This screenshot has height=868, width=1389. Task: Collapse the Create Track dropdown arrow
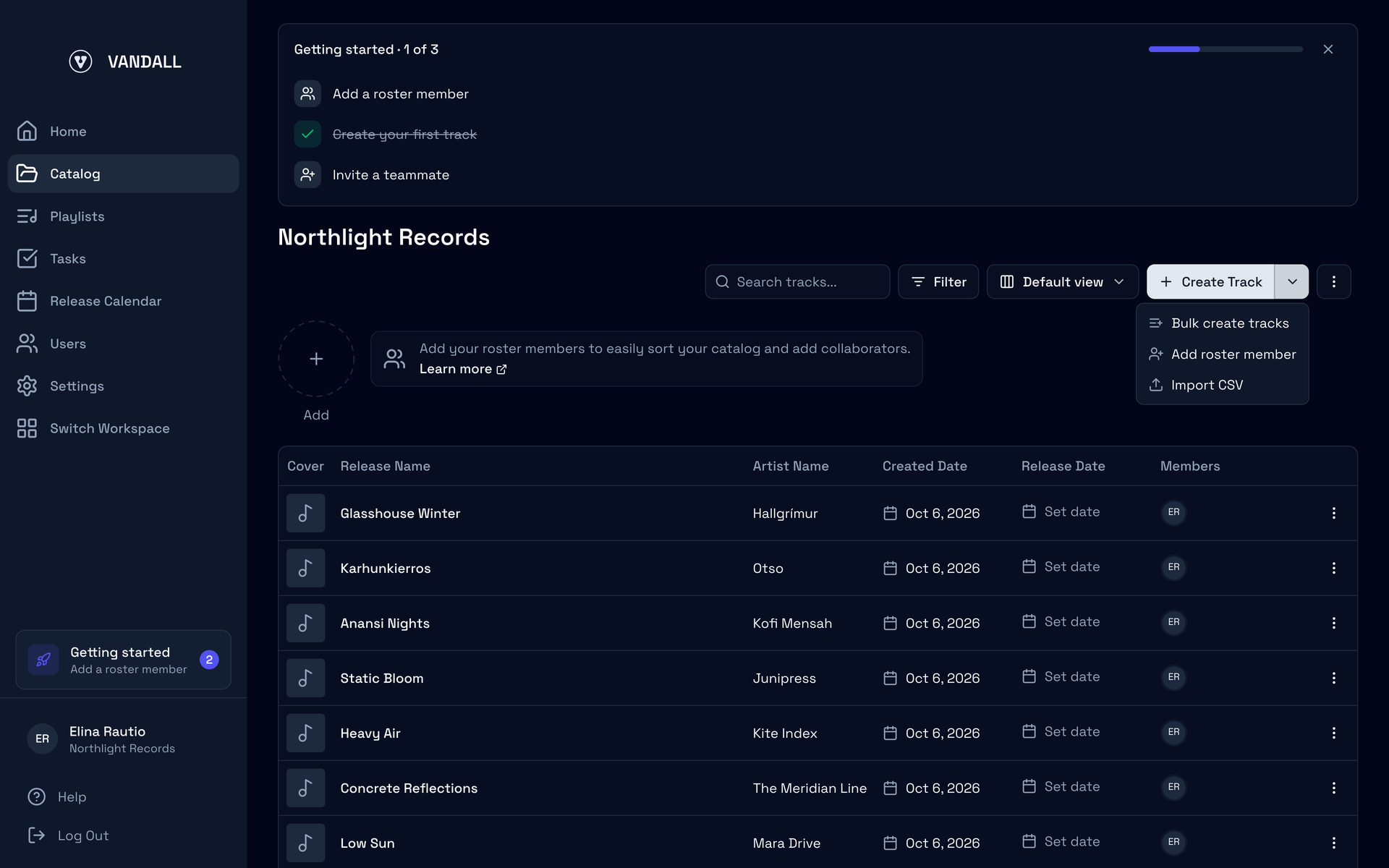1292,281
